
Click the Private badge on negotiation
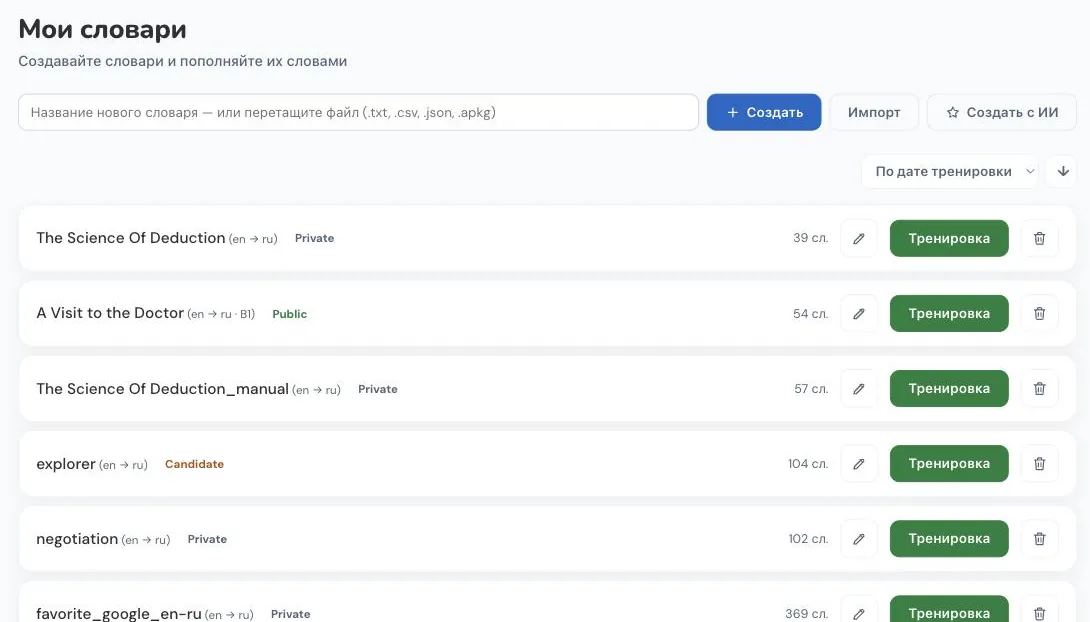[207, 539]
